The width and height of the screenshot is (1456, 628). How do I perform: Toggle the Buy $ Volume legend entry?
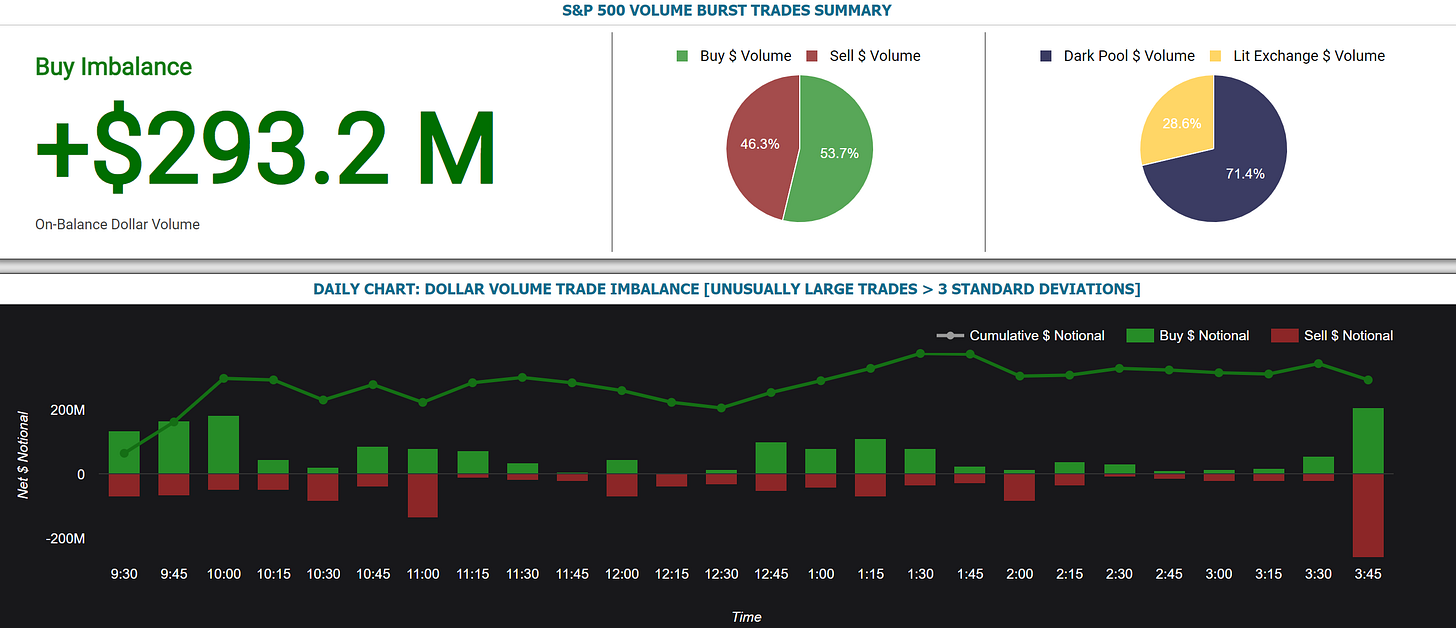[733, 56]
